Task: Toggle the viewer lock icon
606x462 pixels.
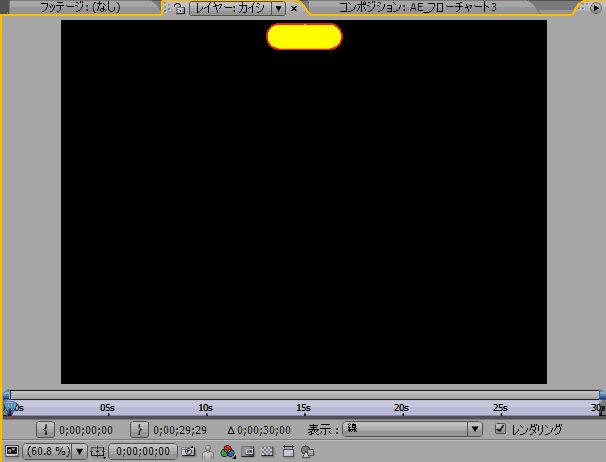Action: (x=179, y=8)
